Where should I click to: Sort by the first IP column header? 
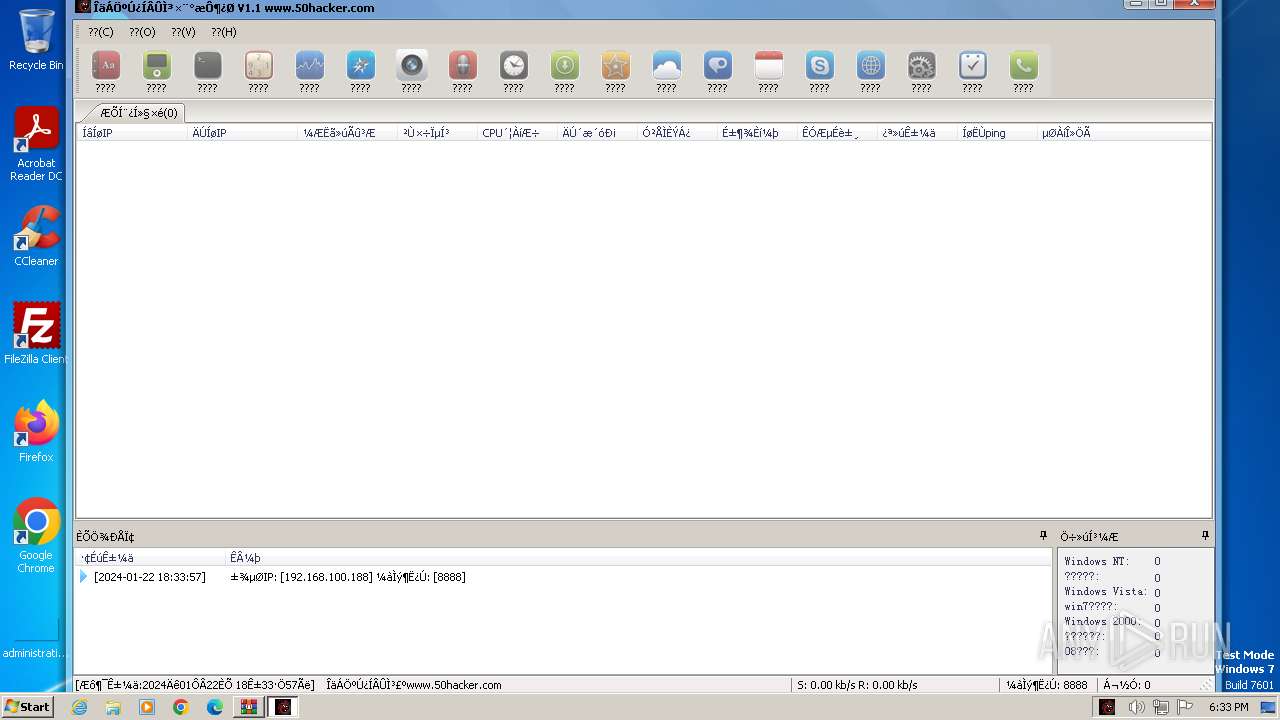[x=132, y=133]
